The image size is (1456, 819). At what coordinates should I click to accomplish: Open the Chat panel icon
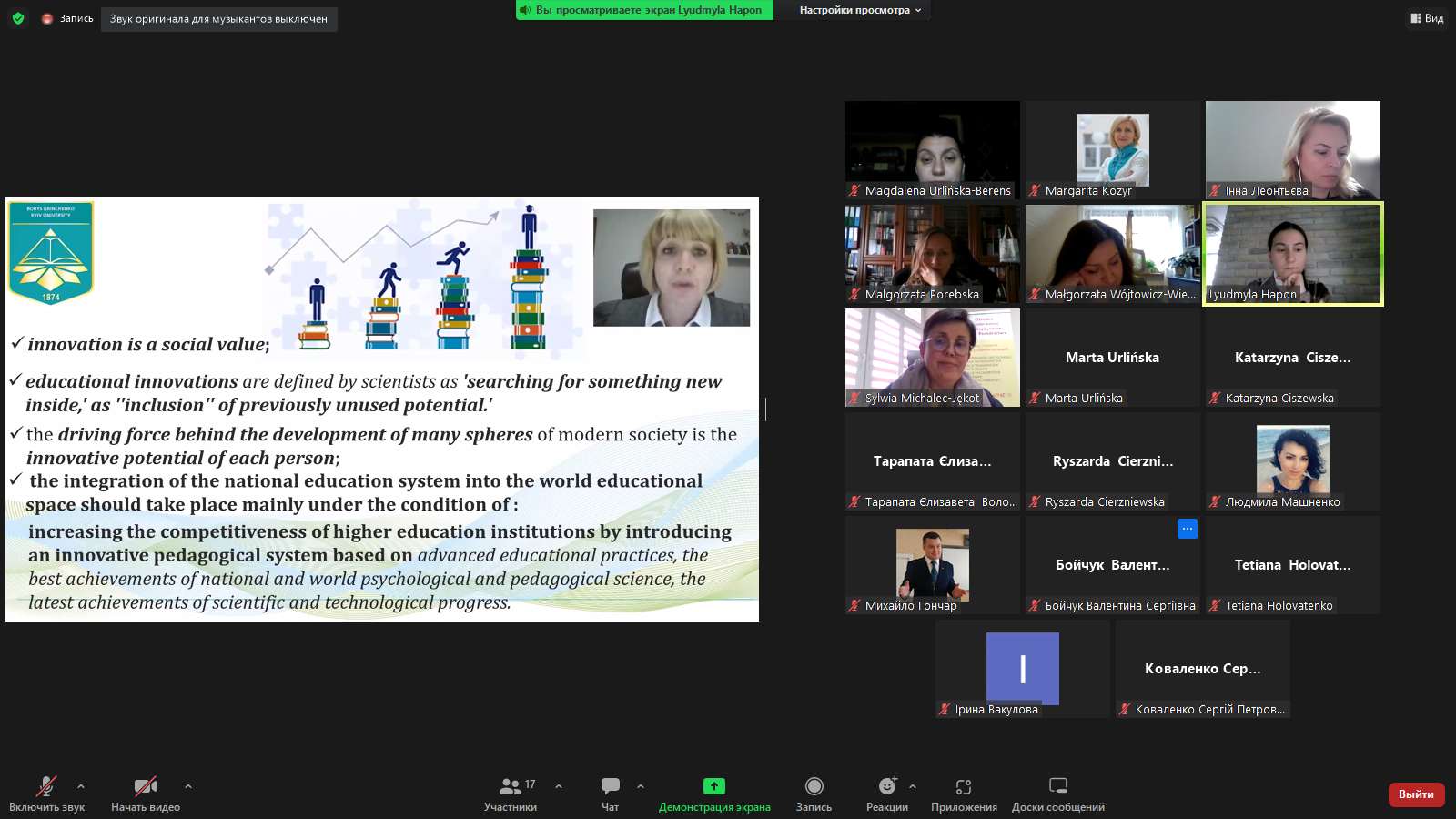610,786
